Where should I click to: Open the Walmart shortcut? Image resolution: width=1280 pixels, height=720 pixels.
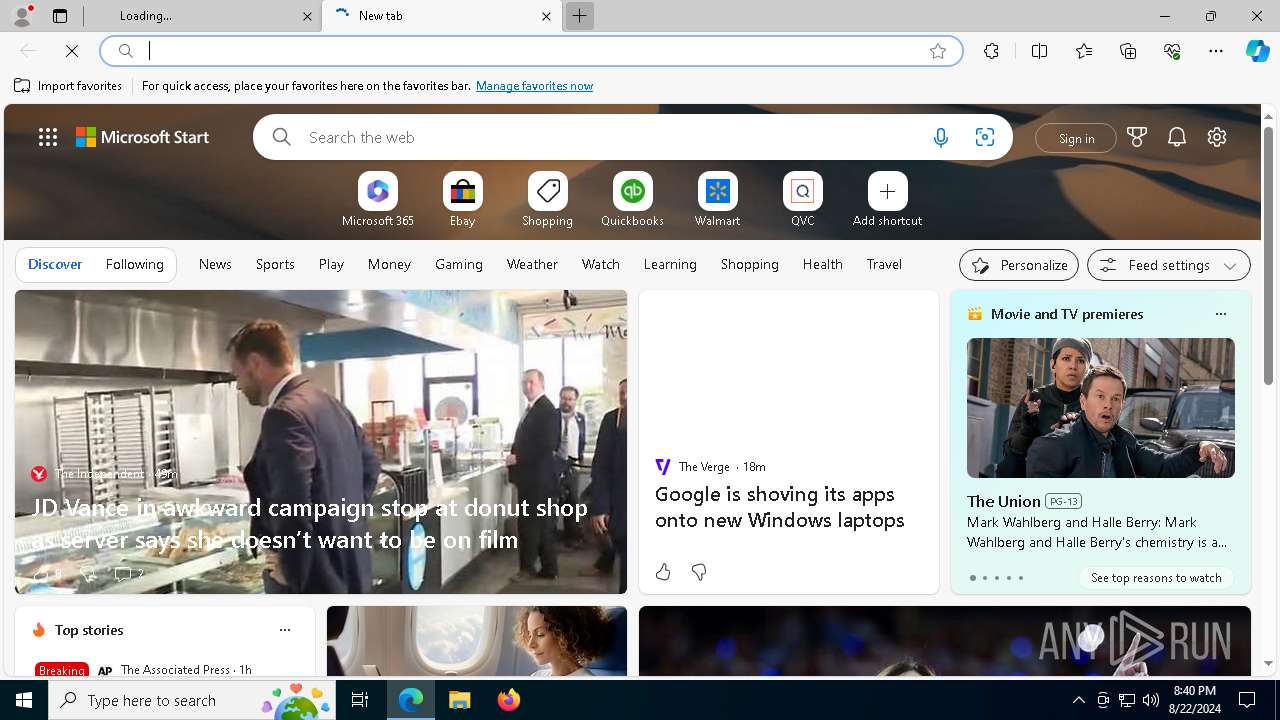tap(717, 191)
